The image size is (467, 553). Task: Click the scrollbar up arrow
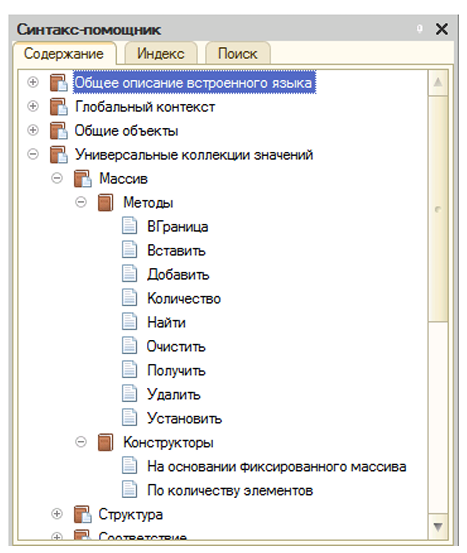click(x=438, y=83)
